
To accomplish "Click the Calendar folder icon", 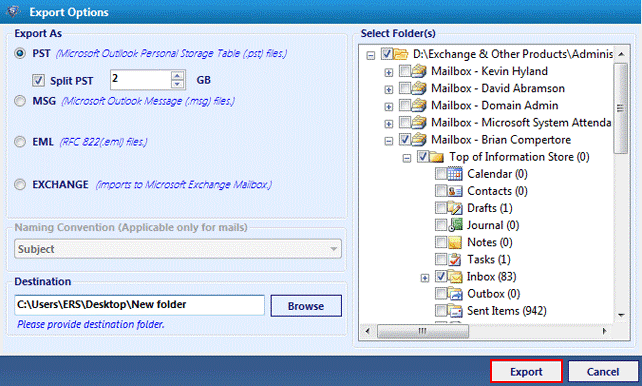I will point(455,174).
